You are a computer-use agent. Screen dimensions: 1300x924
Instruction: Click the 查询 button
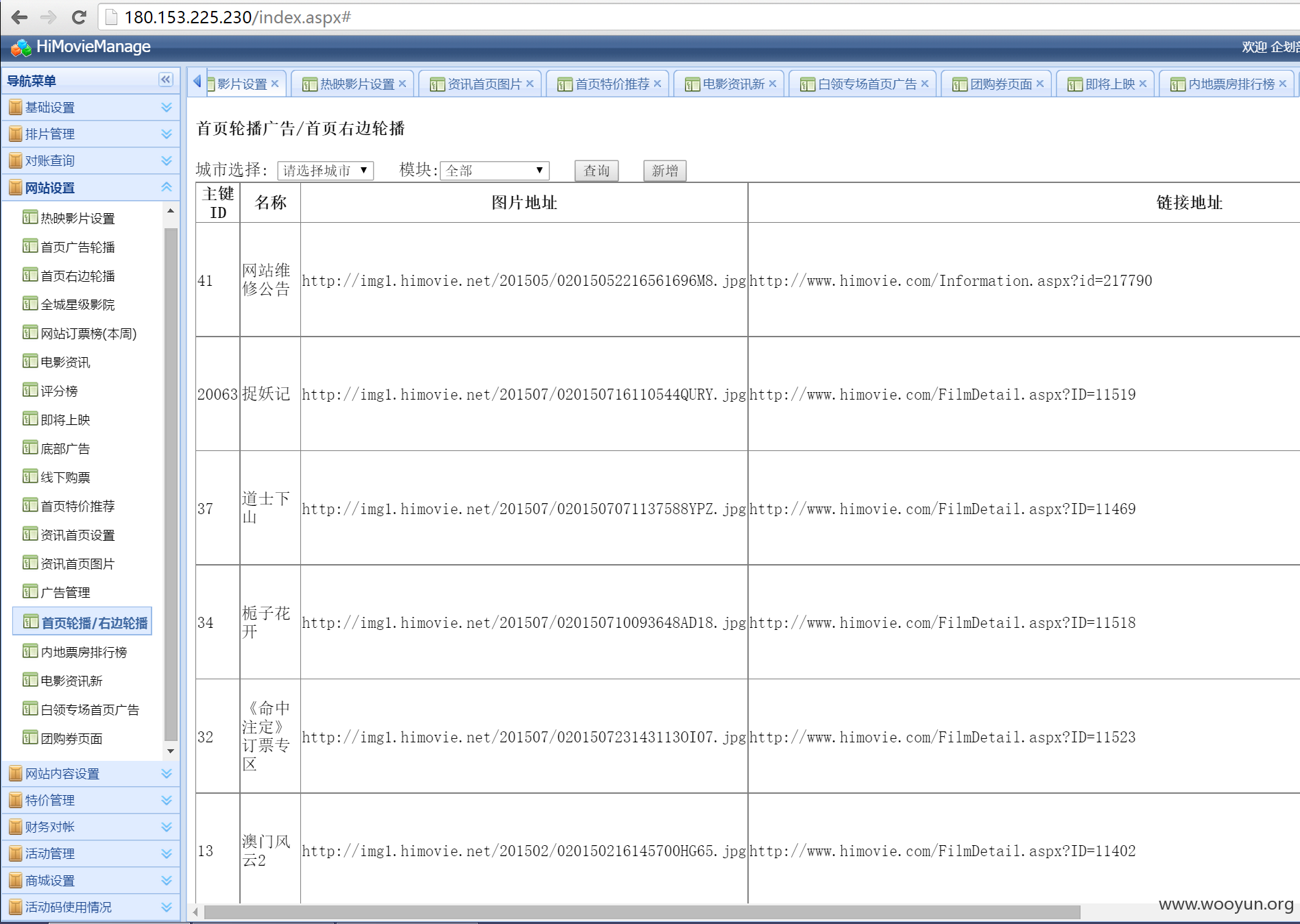click(597, 171)
